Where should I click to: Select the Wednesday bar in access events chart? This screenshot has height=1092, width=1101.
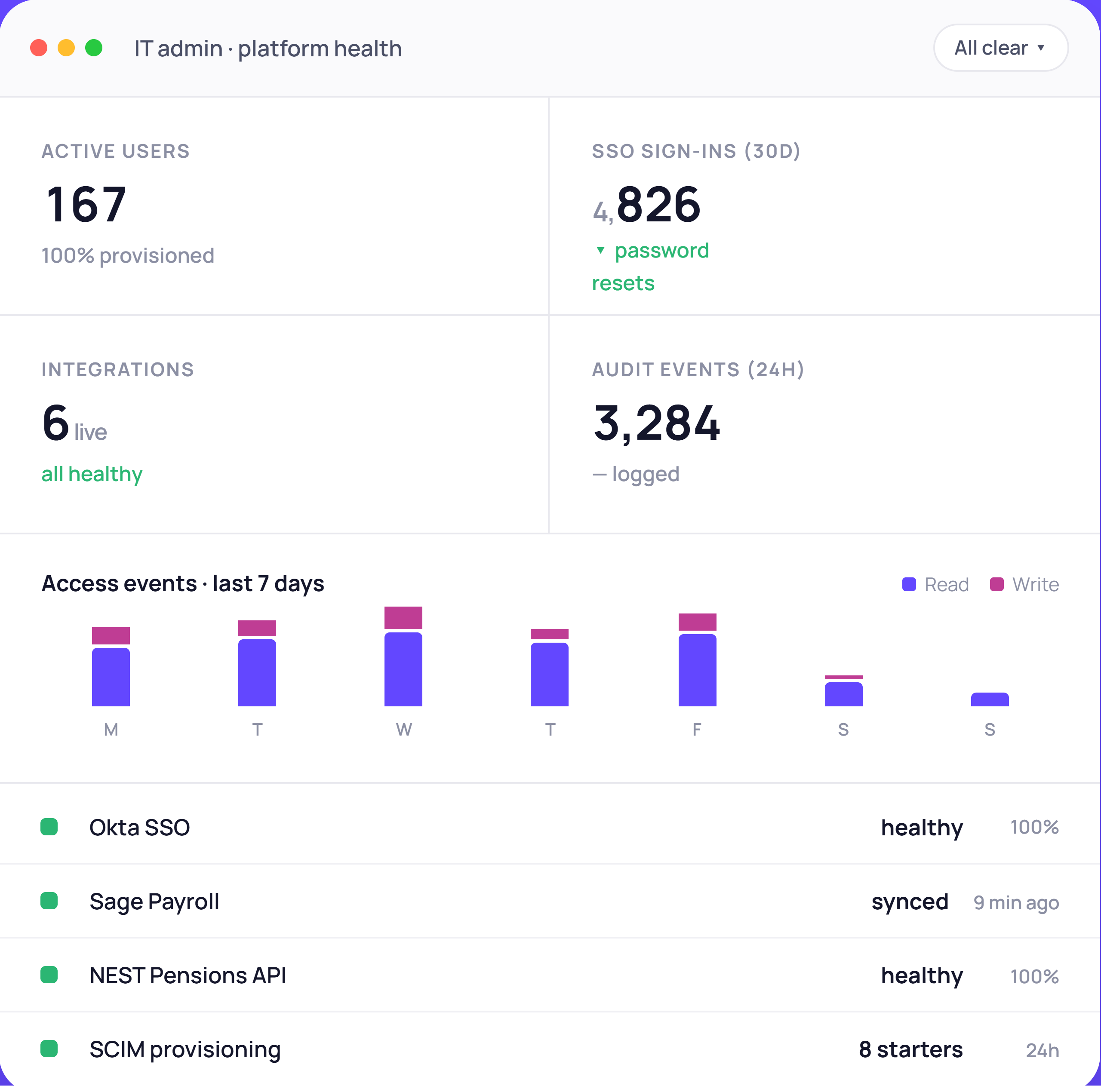[x=403, y=656]
